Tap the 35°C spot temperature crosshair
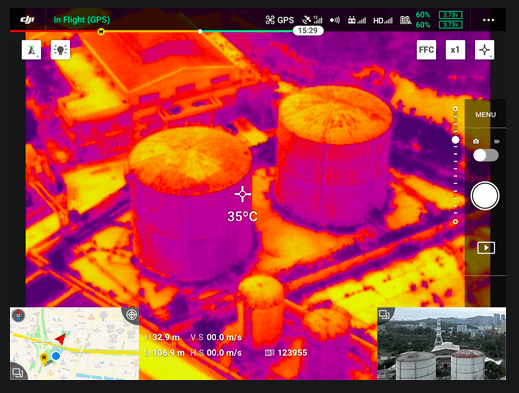The image size is (519, 393). [243, 194]
